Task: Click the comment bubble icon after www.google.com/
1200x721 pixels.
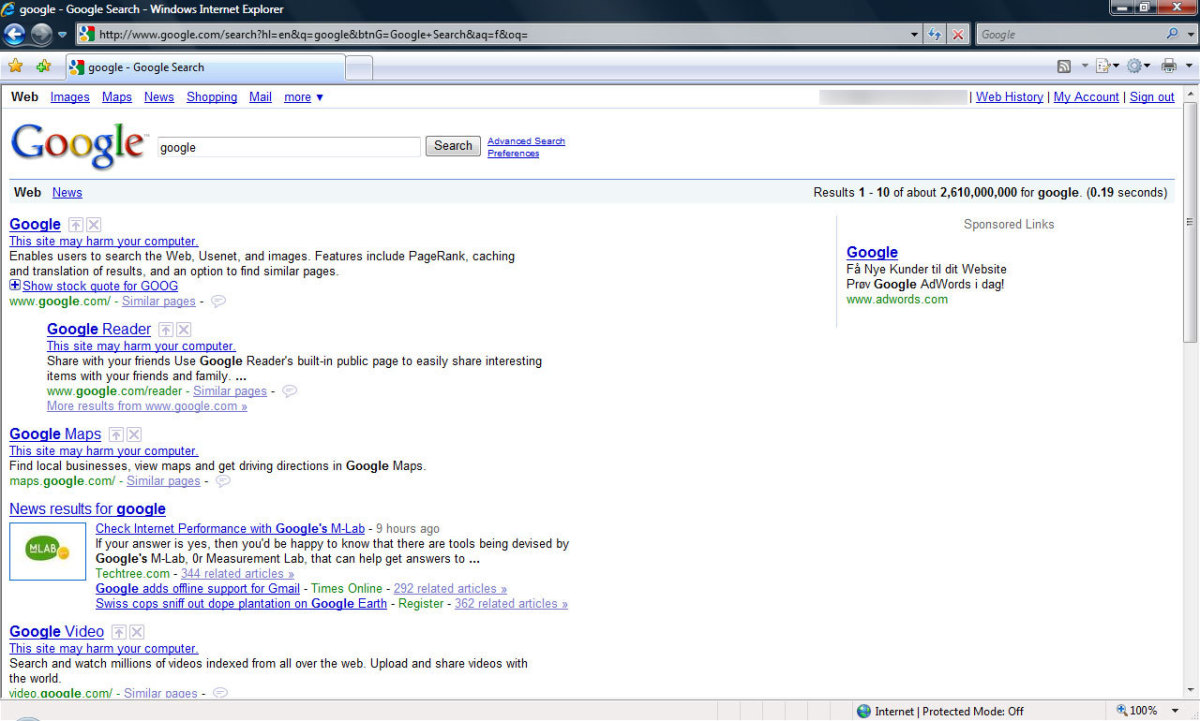Action: point(218,301)
